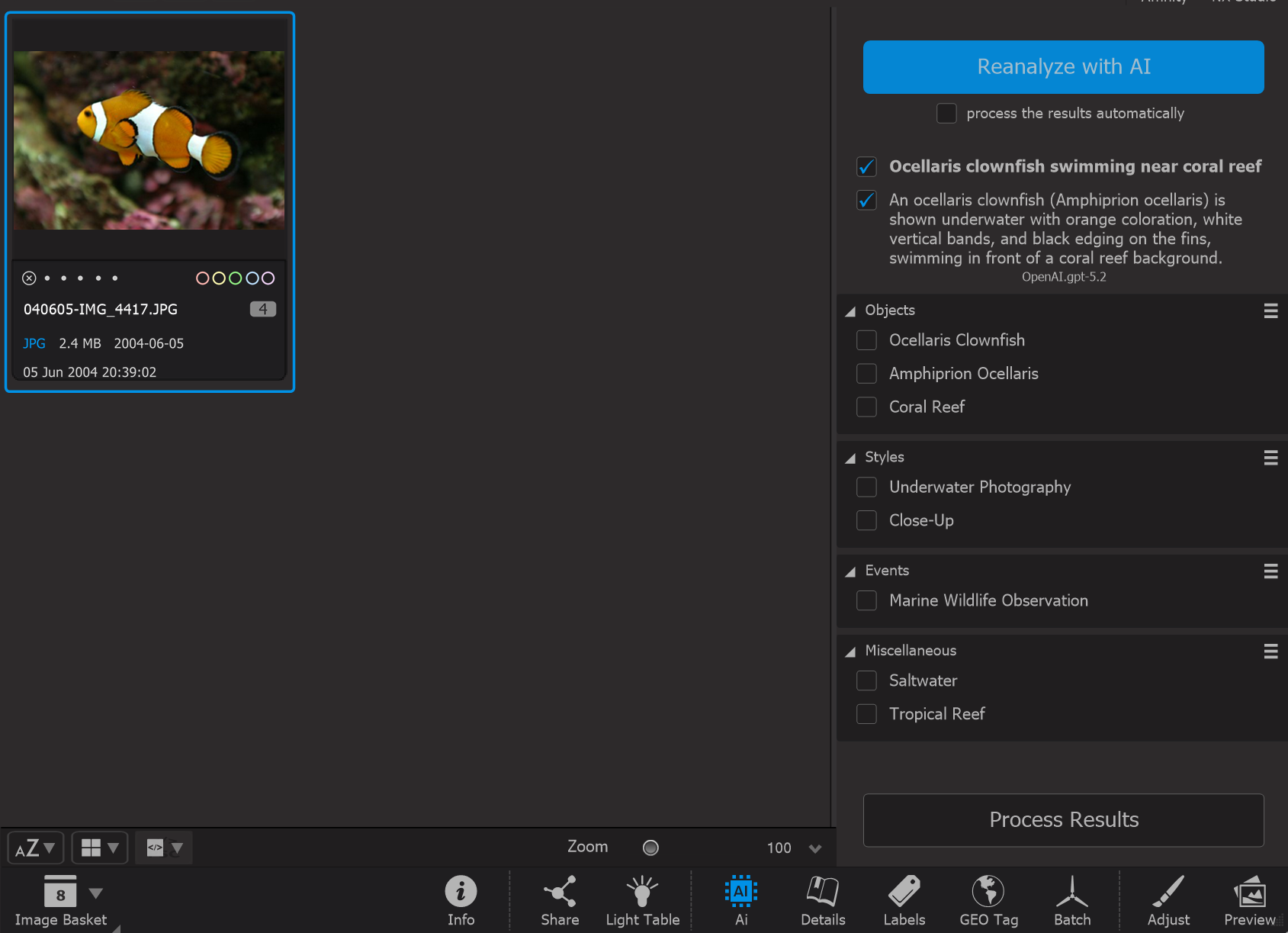The width and height of the screenshot is (1288, 933).
Task: Check the Ocellaris Clownfish keyword
Action: 866,340
